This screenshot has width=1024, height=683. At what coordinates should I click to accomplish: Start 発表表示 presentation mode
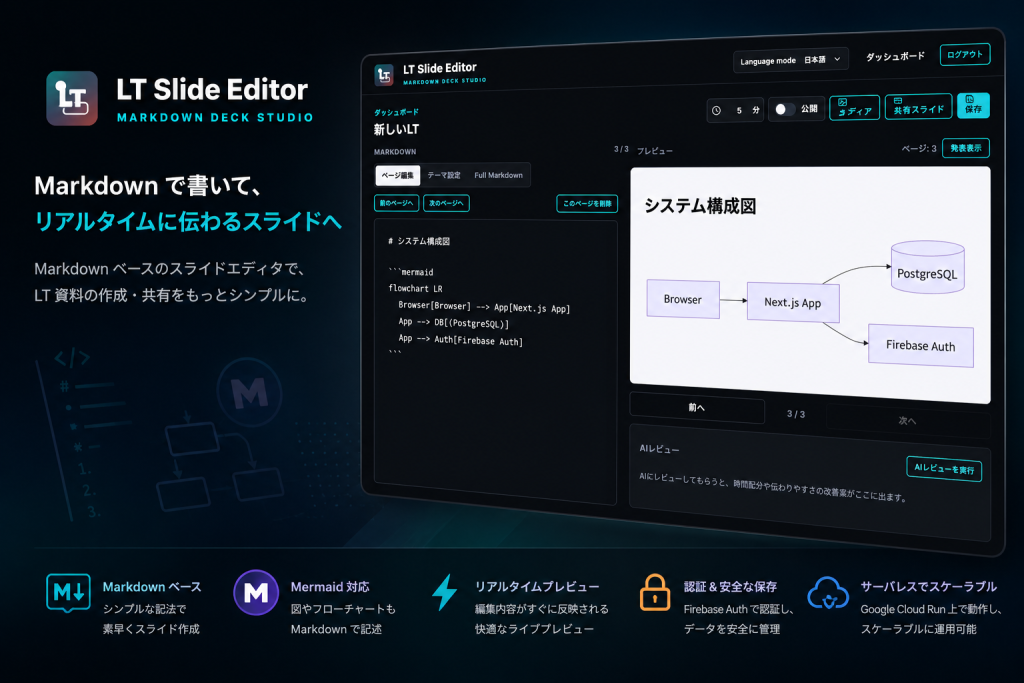pos(965,148)
